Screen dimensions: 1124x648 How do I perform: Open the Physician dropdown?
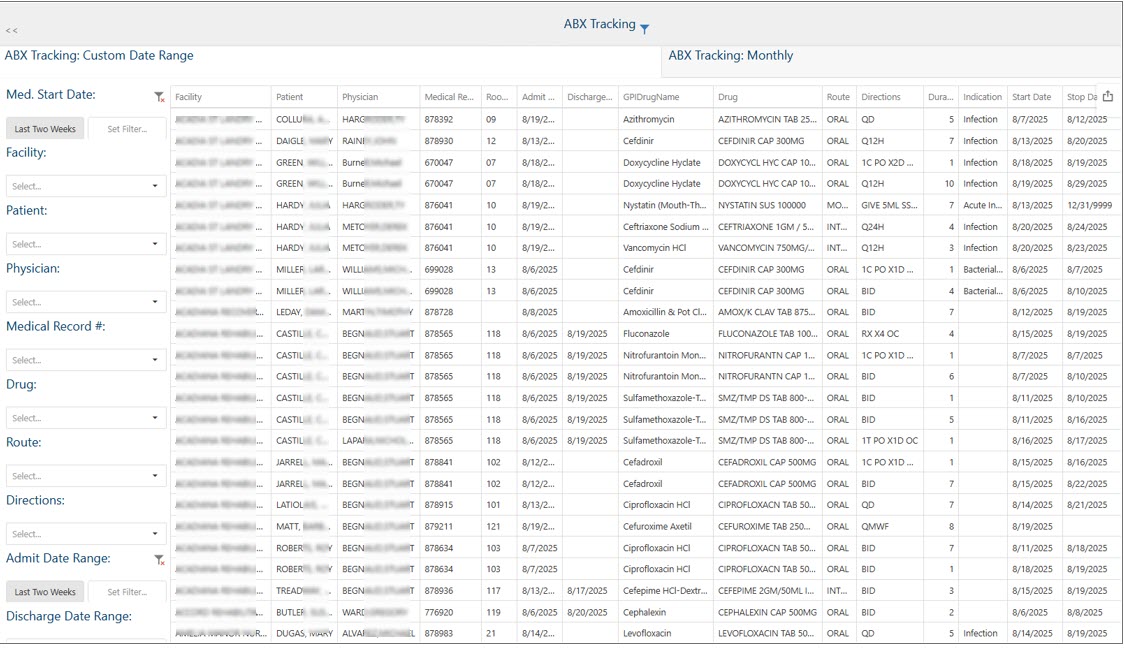click(x=86, y=302)
